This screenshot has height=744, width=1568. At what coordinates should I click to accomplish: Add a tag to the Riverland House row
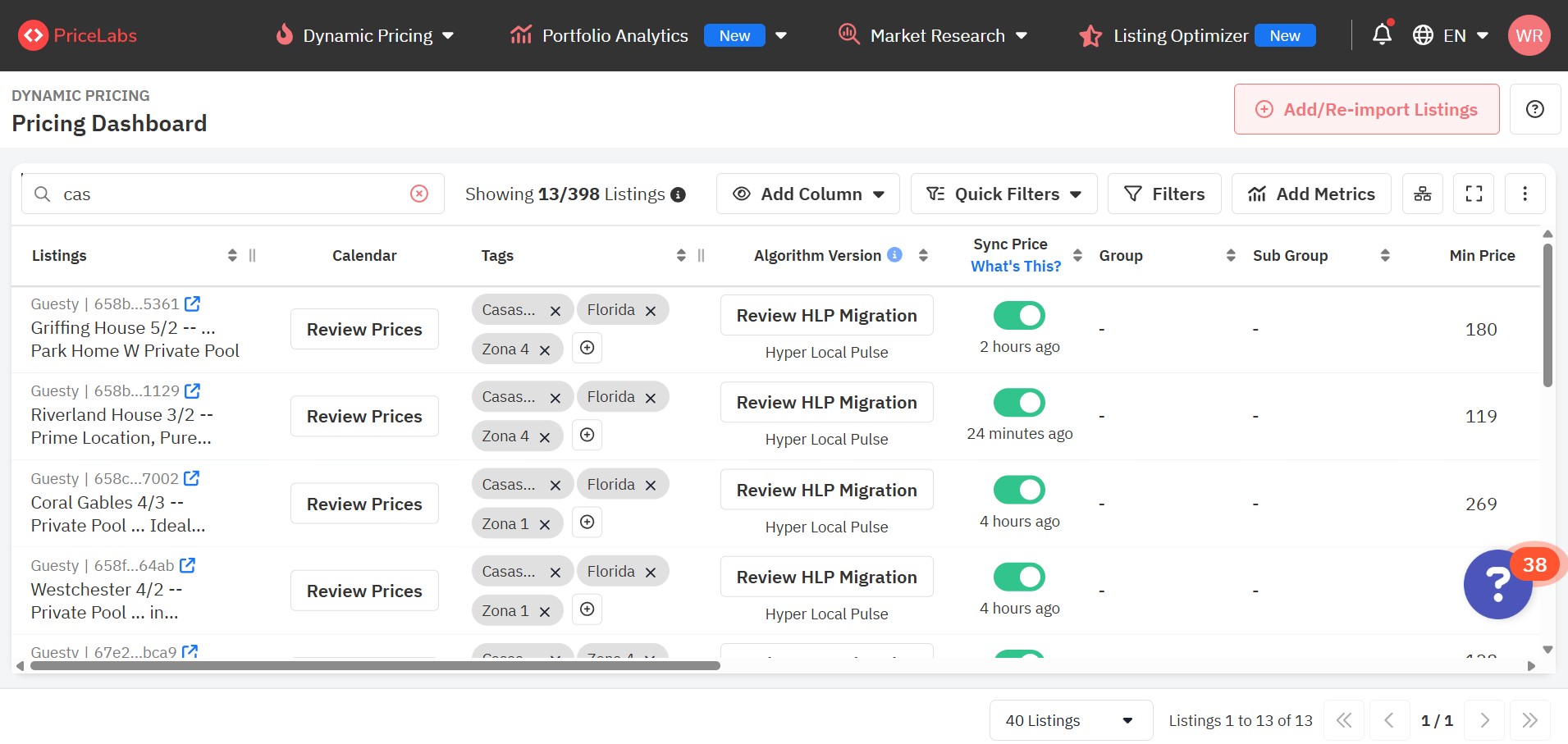pyautogui.click(x=587, y=435)
